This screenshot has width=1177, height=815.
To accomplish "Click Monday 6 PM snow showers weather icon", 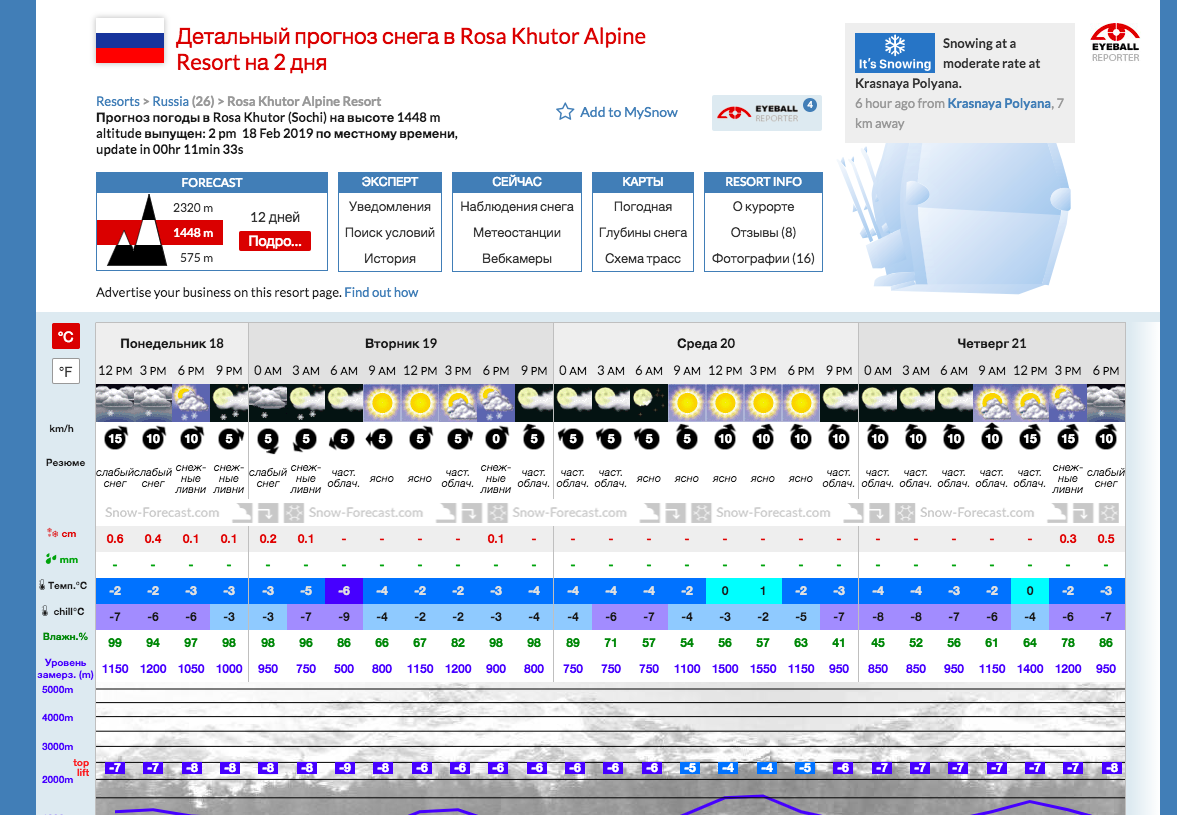I will tap(191, 403).
